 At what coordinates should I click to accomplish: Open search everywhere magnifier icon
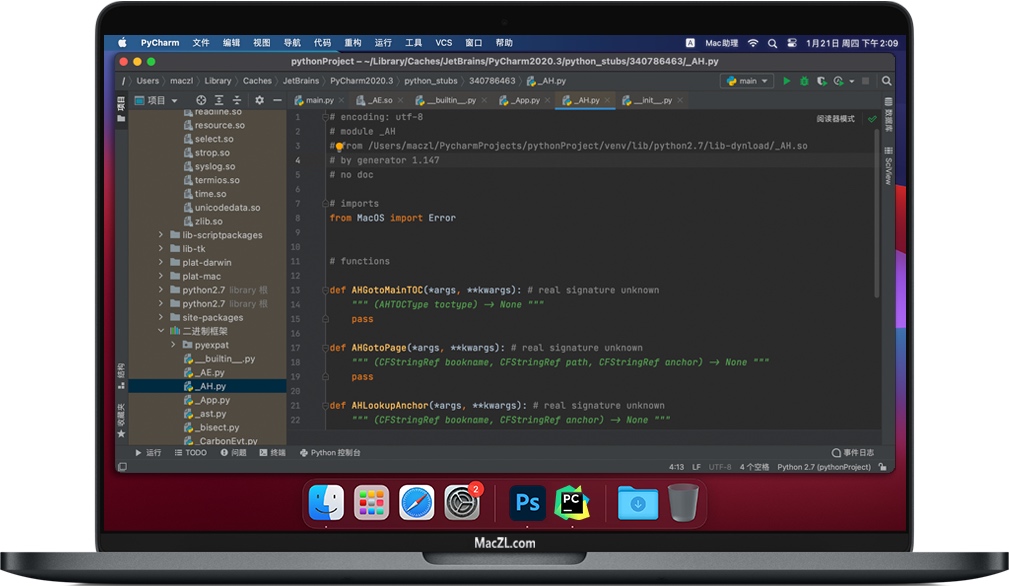[886, 80]
